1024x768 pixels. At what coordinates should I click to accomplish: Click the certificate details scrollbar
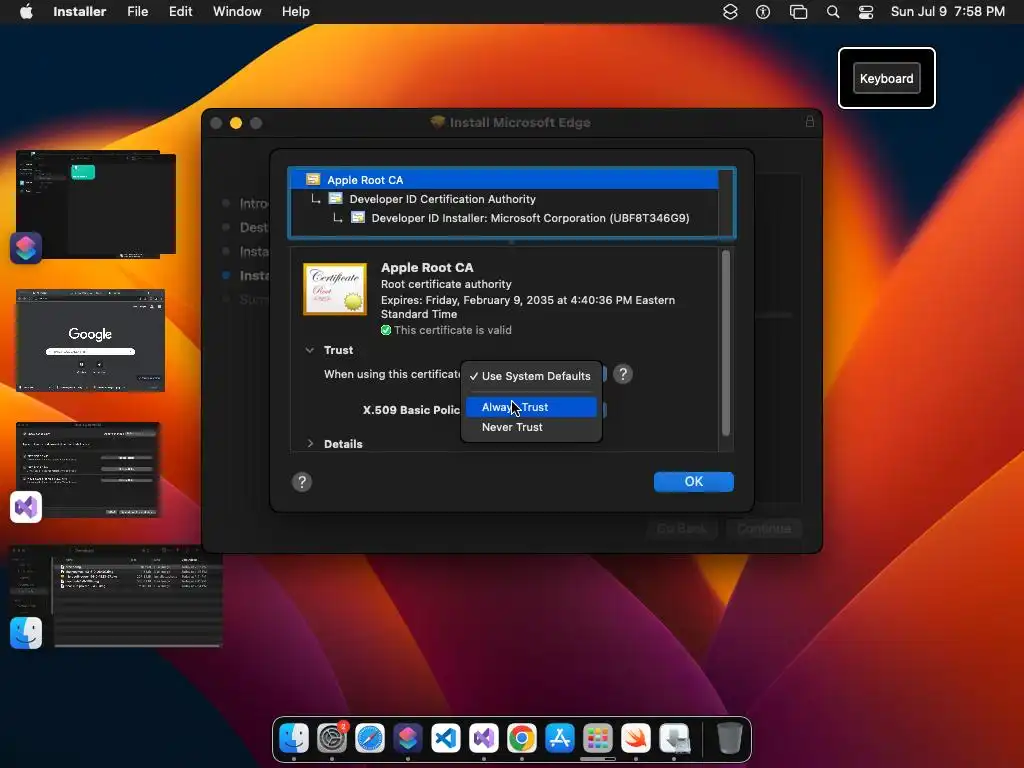click(726, 343)
